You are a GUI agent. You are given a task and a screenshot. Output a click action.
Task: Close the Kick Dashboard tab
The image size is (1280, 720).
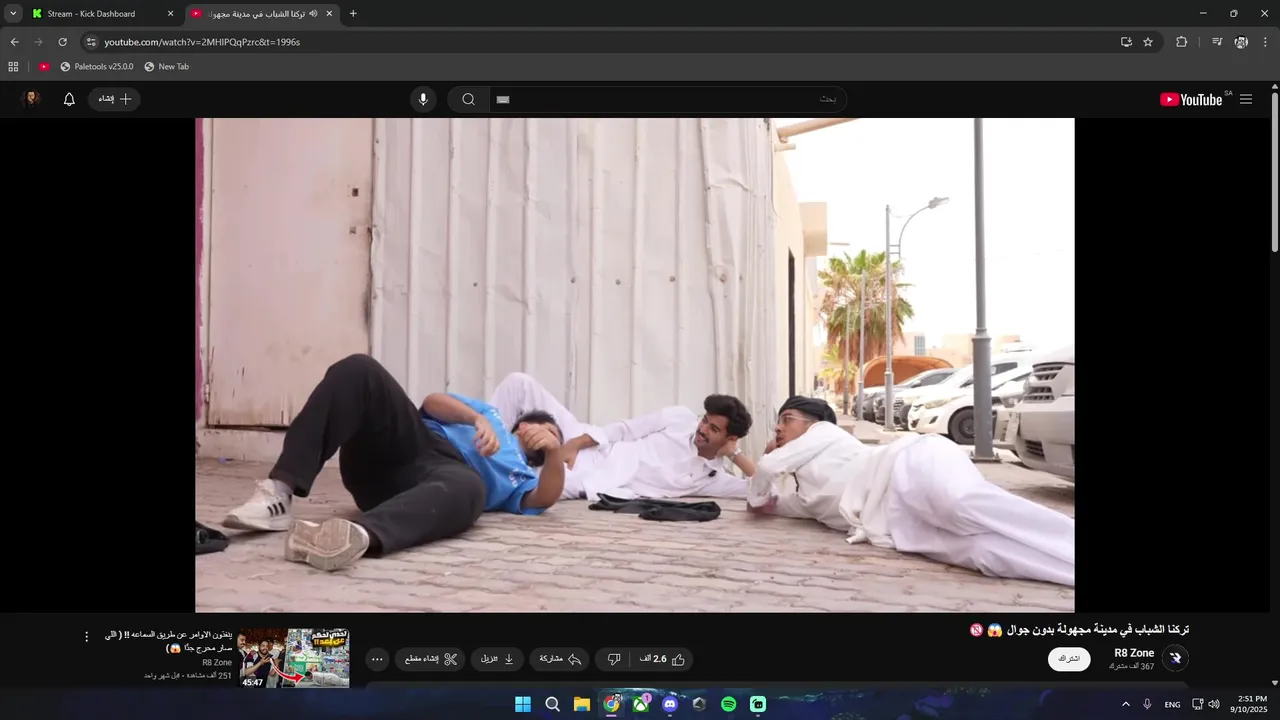coord(170,14)
